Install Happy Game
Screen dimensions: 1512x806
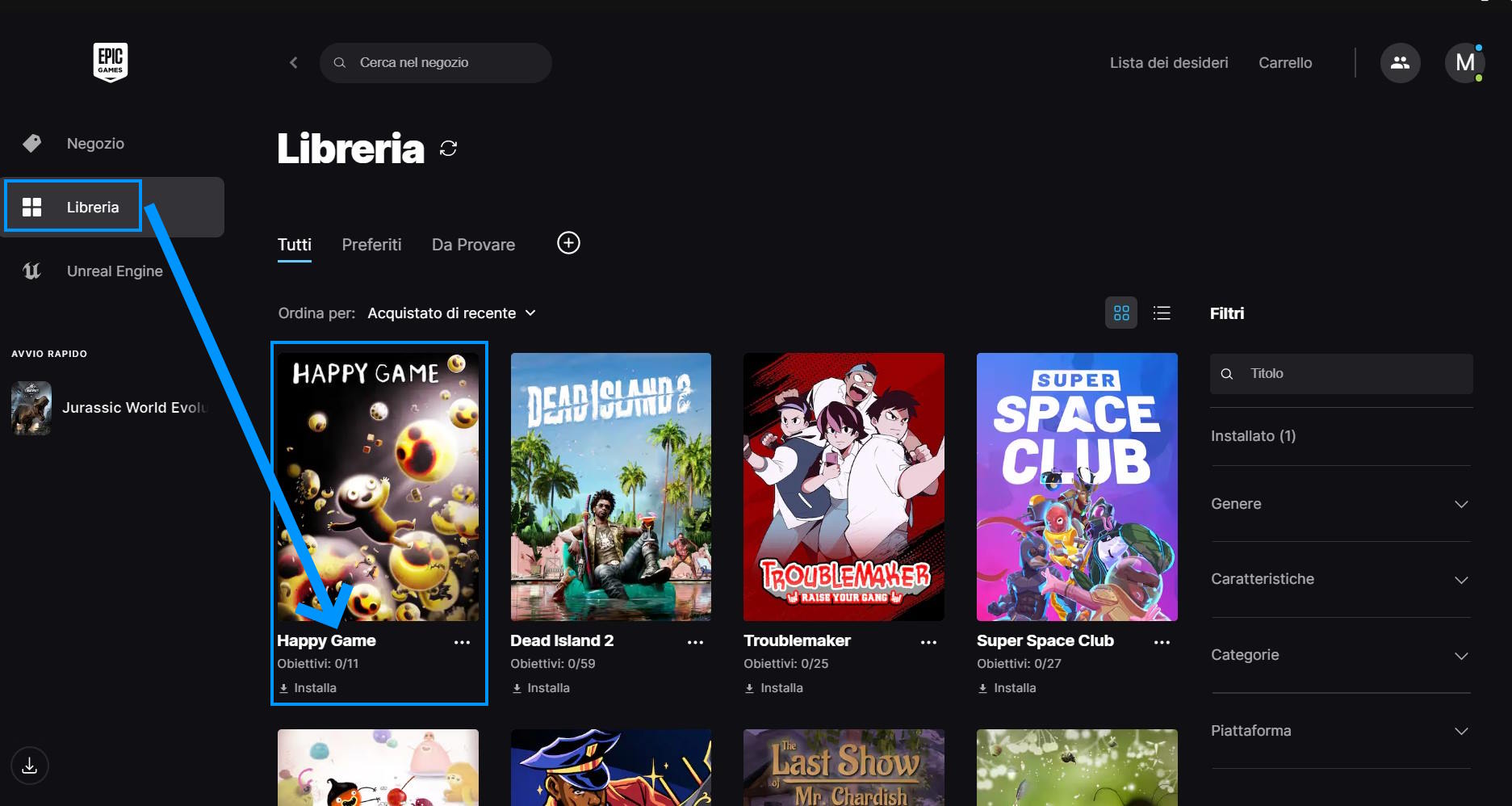(x=308, y=688)
